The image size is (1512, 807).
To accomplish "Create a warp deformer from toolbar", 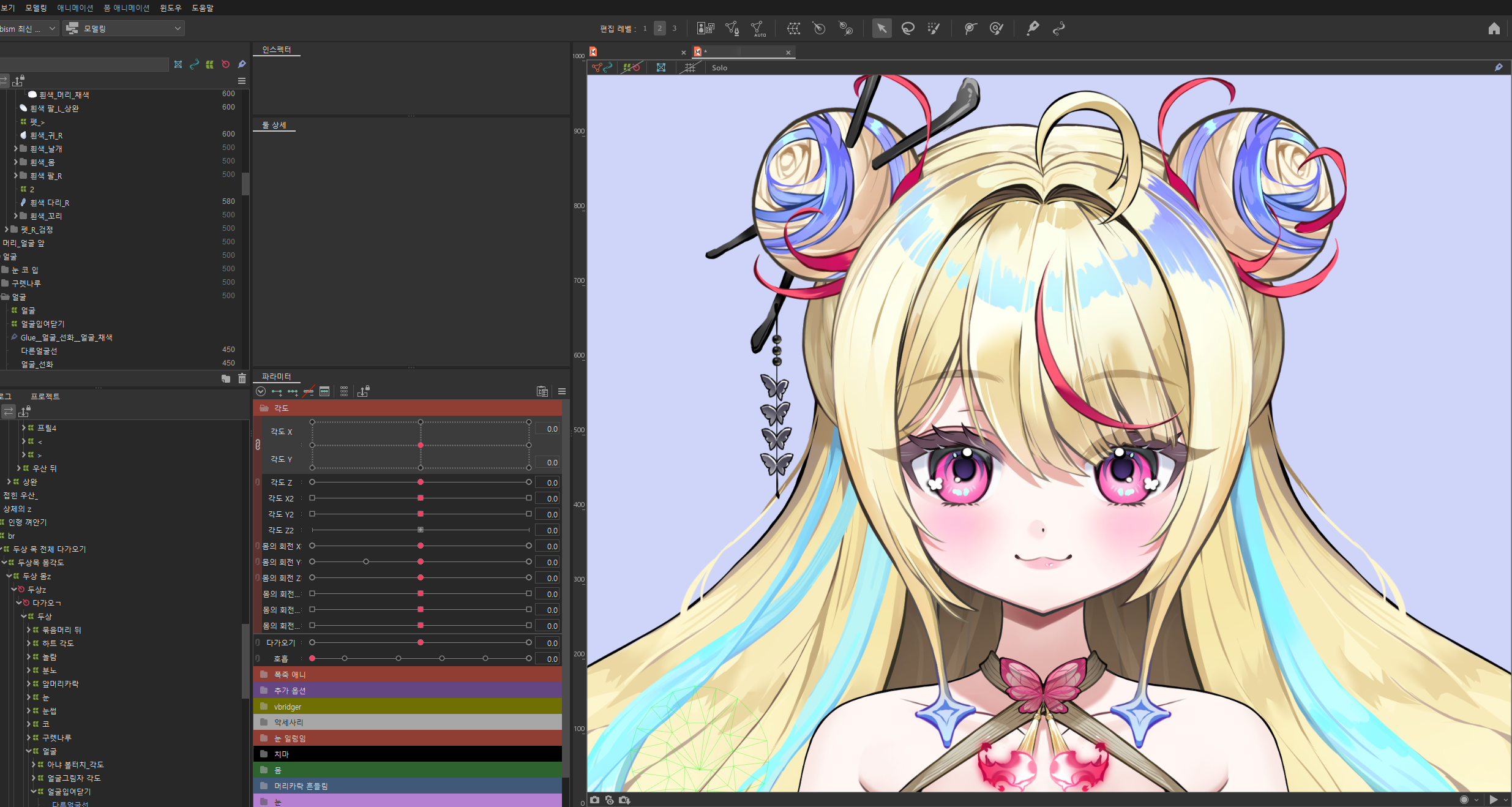I will pyautogui.click(x=793, y=28).
